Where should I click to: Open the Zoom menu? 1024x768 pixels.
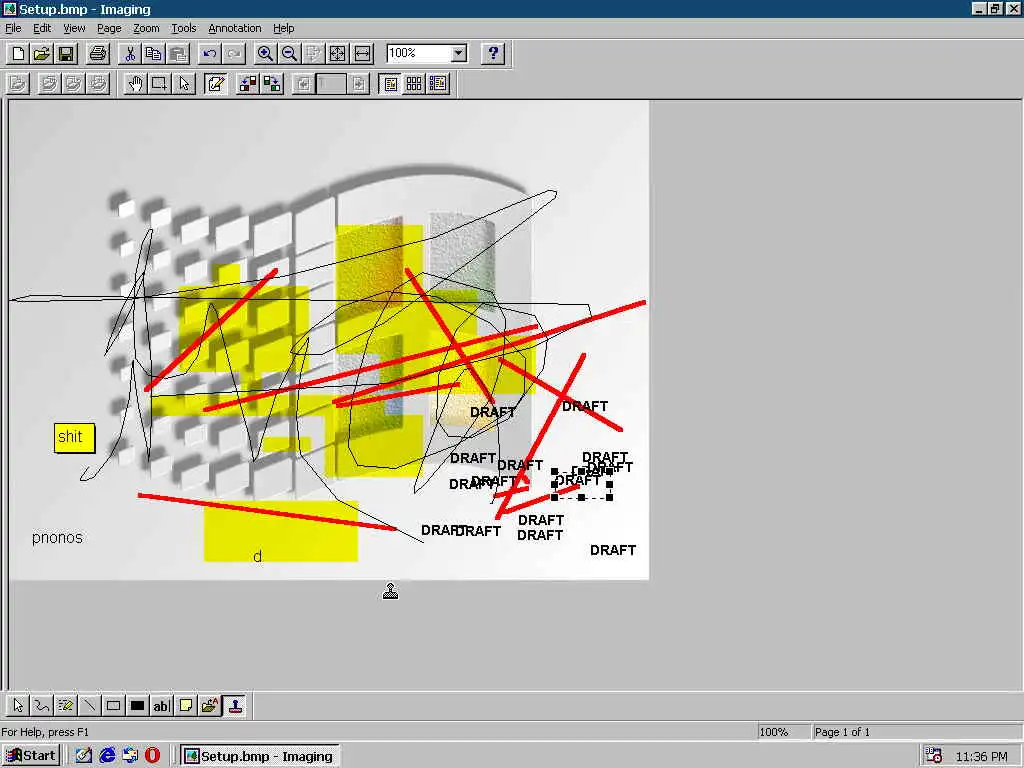coord(146,28)
